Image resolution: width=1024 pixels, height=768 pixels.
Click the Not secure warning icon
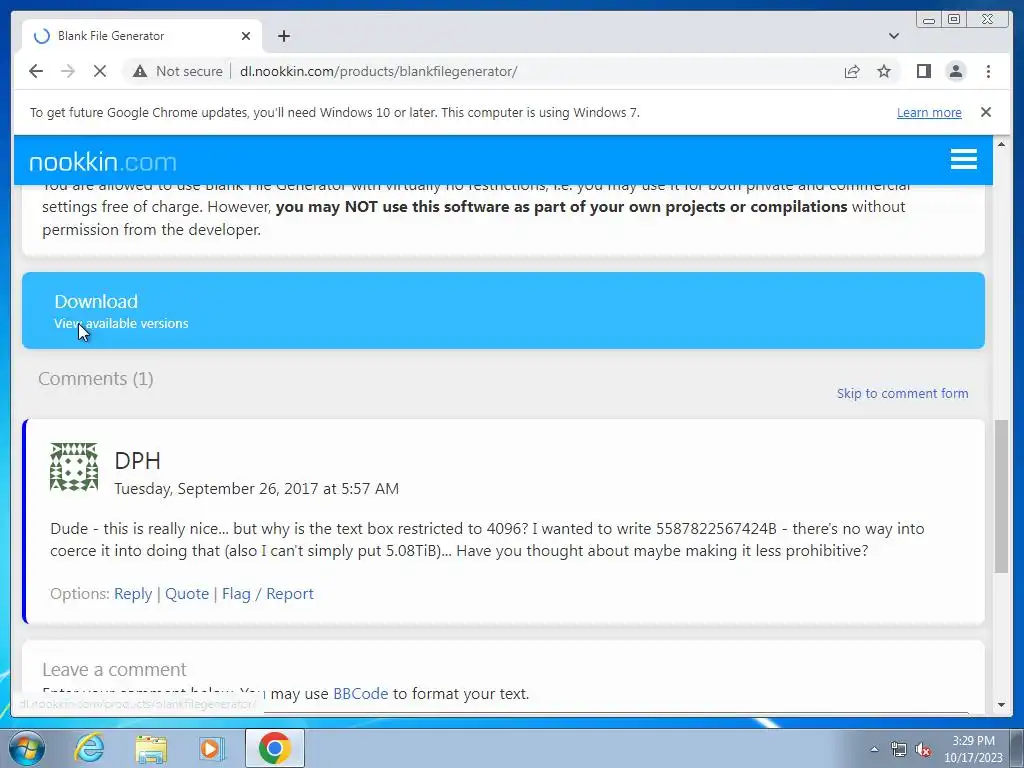coord(140,71)
